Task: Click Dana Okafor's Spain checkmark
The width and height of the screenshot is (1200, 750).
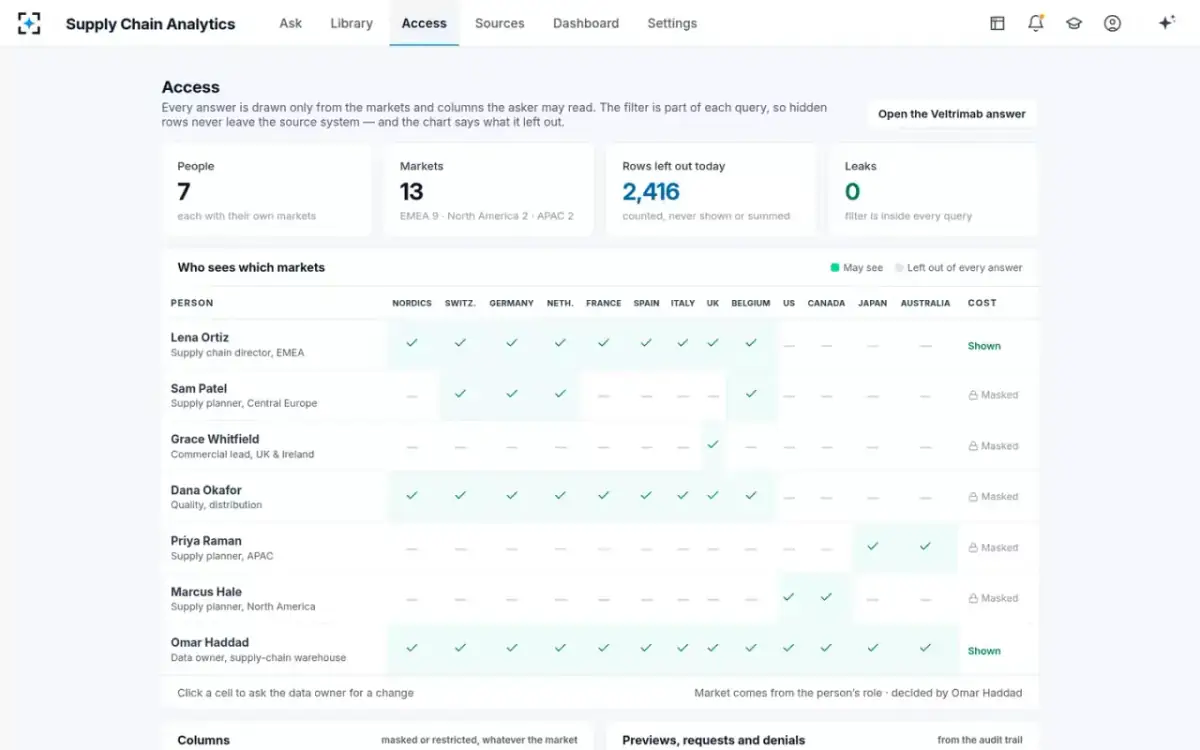Action: coord(646,495)
